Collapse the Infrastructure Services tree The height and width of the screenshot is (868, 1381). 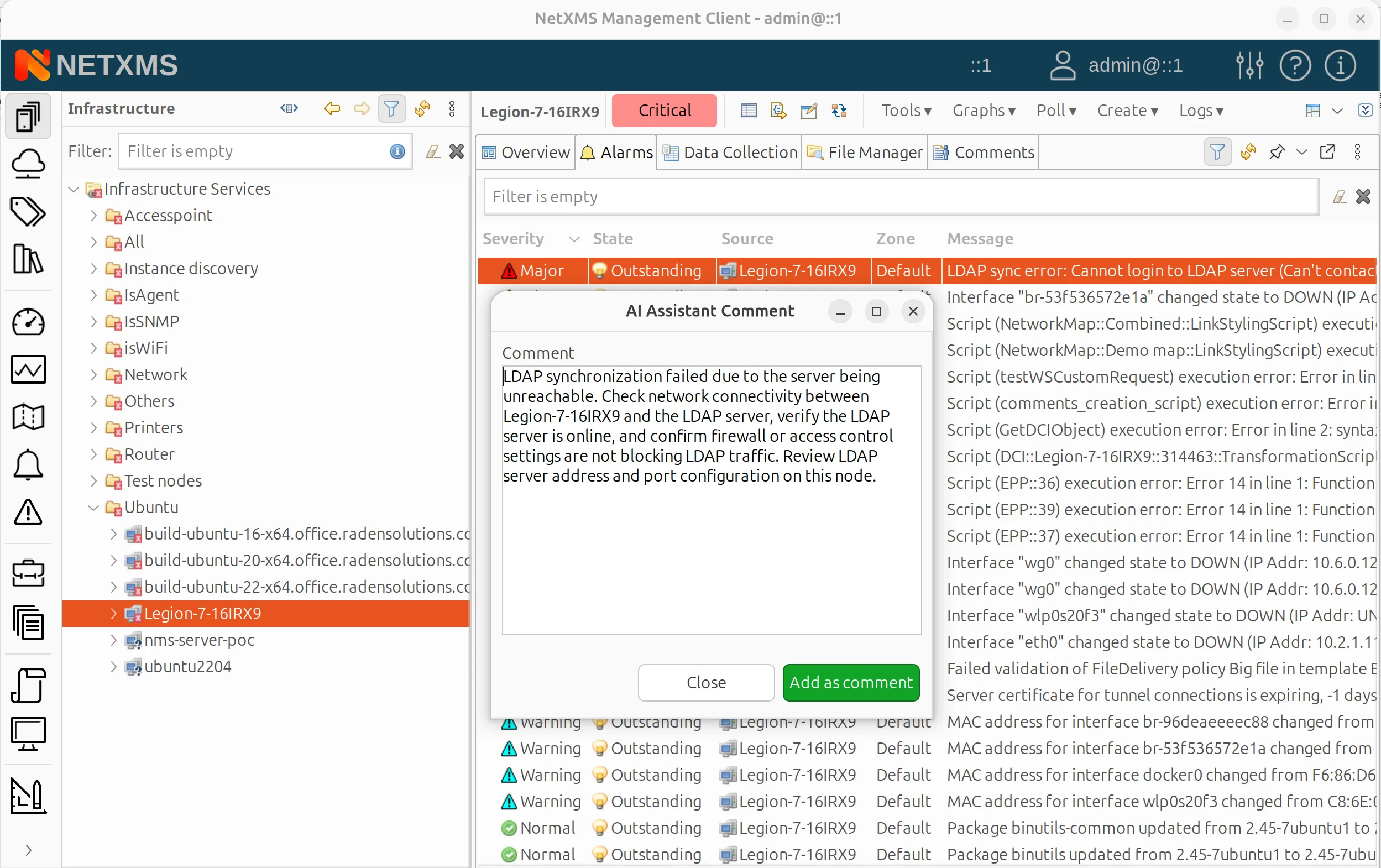tap(73, 189)
